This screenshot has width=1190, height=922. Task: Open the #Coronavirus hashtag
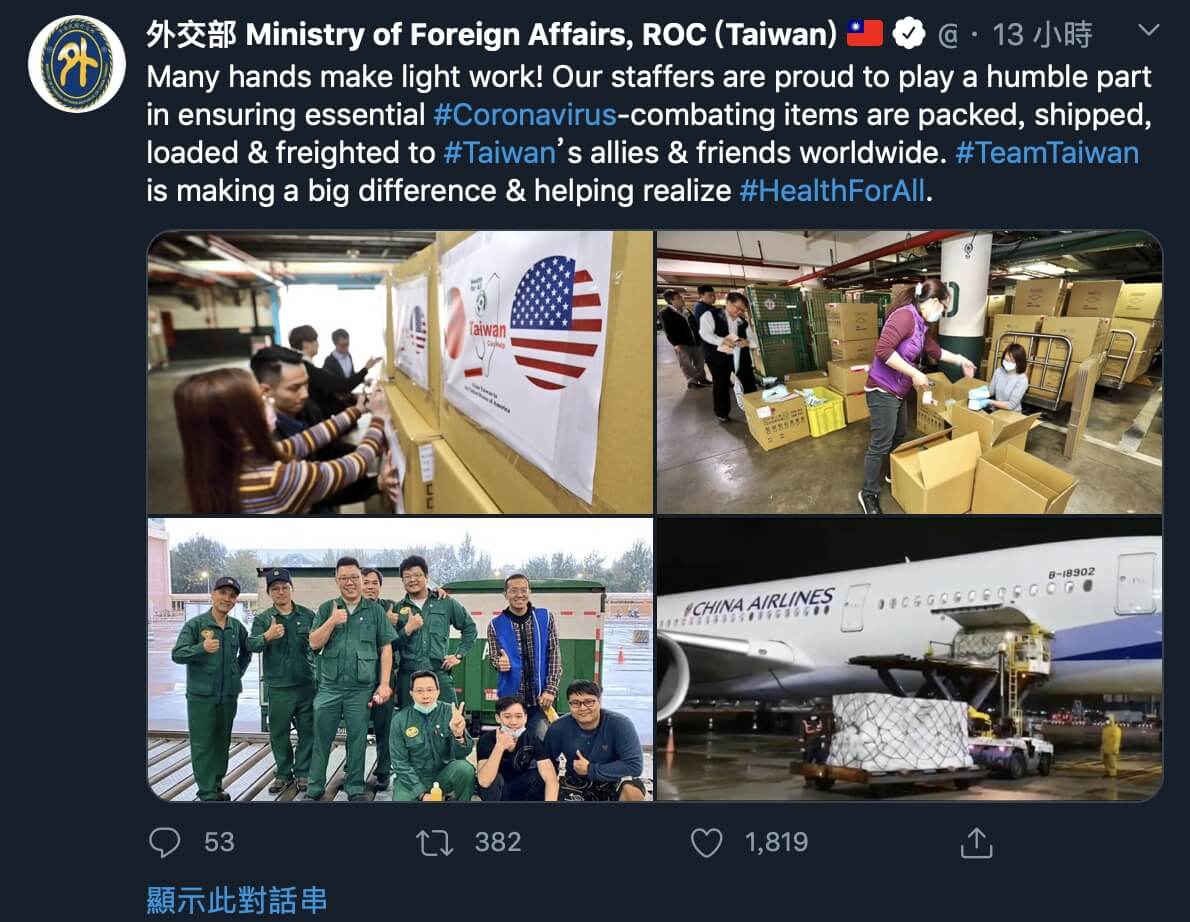coord(524,115)
